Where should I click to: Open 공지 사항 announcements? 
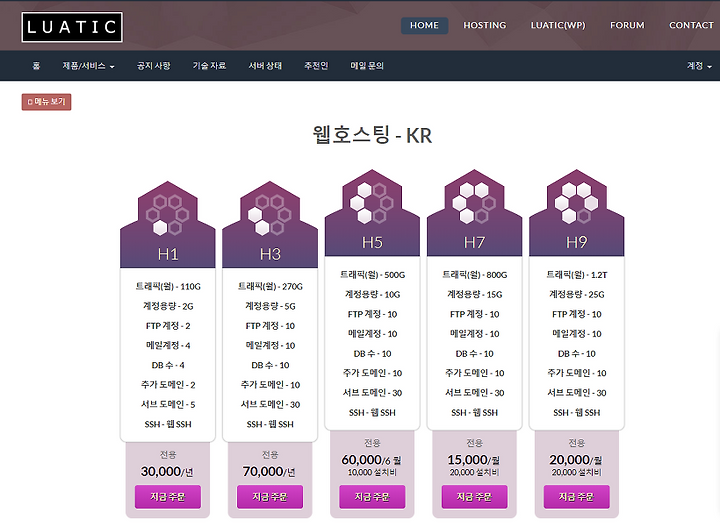coord(153,66)
